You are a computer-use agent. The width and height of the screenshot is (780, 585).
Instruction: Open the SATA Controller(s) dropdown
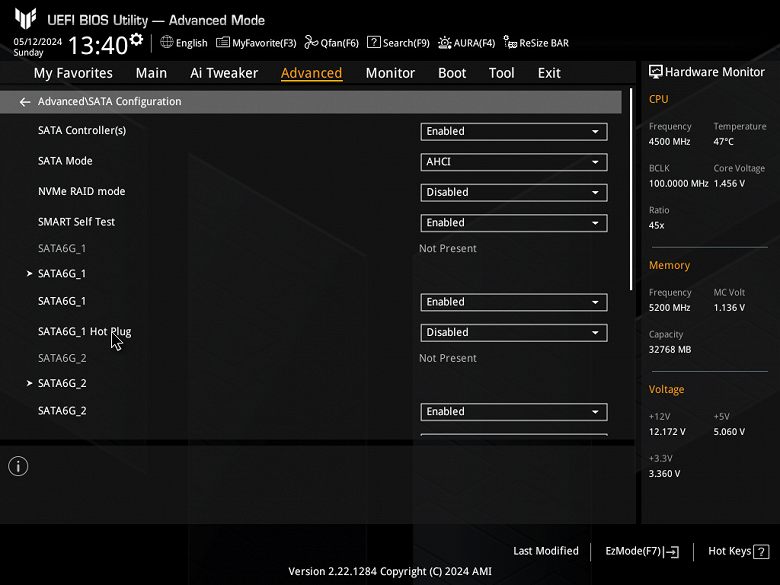click(x=513, y=131)
